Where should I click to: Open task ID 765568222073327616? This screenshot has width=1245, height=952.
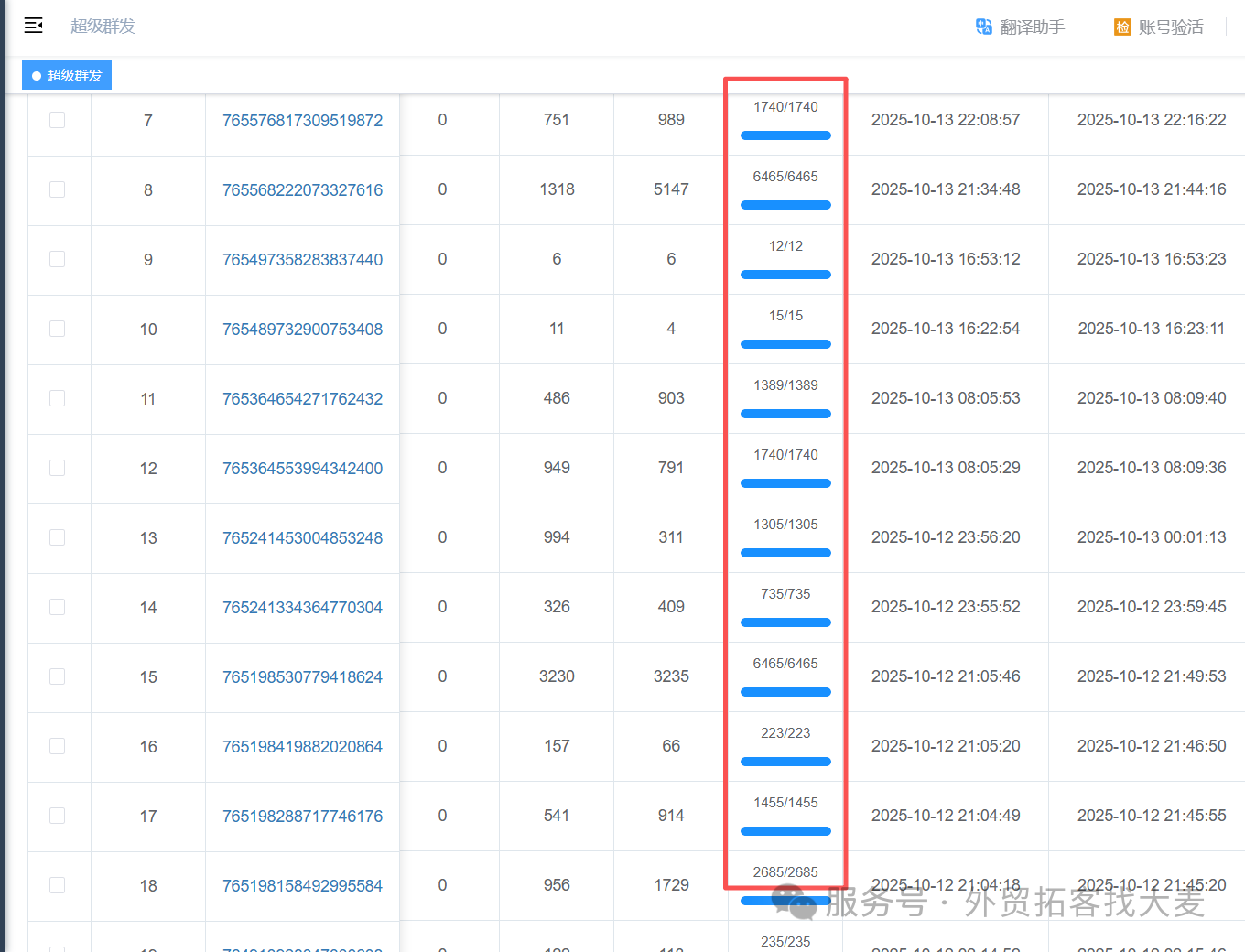tap(302, 189)
